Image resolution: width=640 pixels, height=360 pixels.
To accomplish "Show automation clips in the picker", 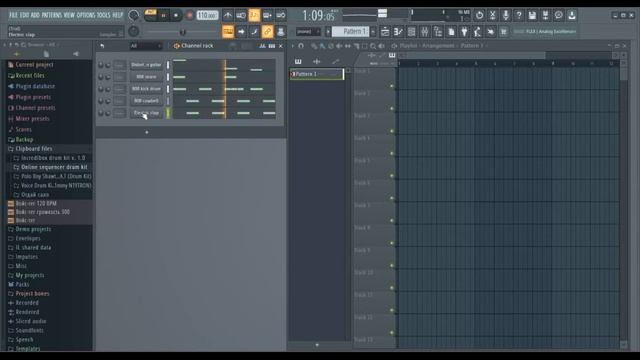I will click(x=335, y=62).
